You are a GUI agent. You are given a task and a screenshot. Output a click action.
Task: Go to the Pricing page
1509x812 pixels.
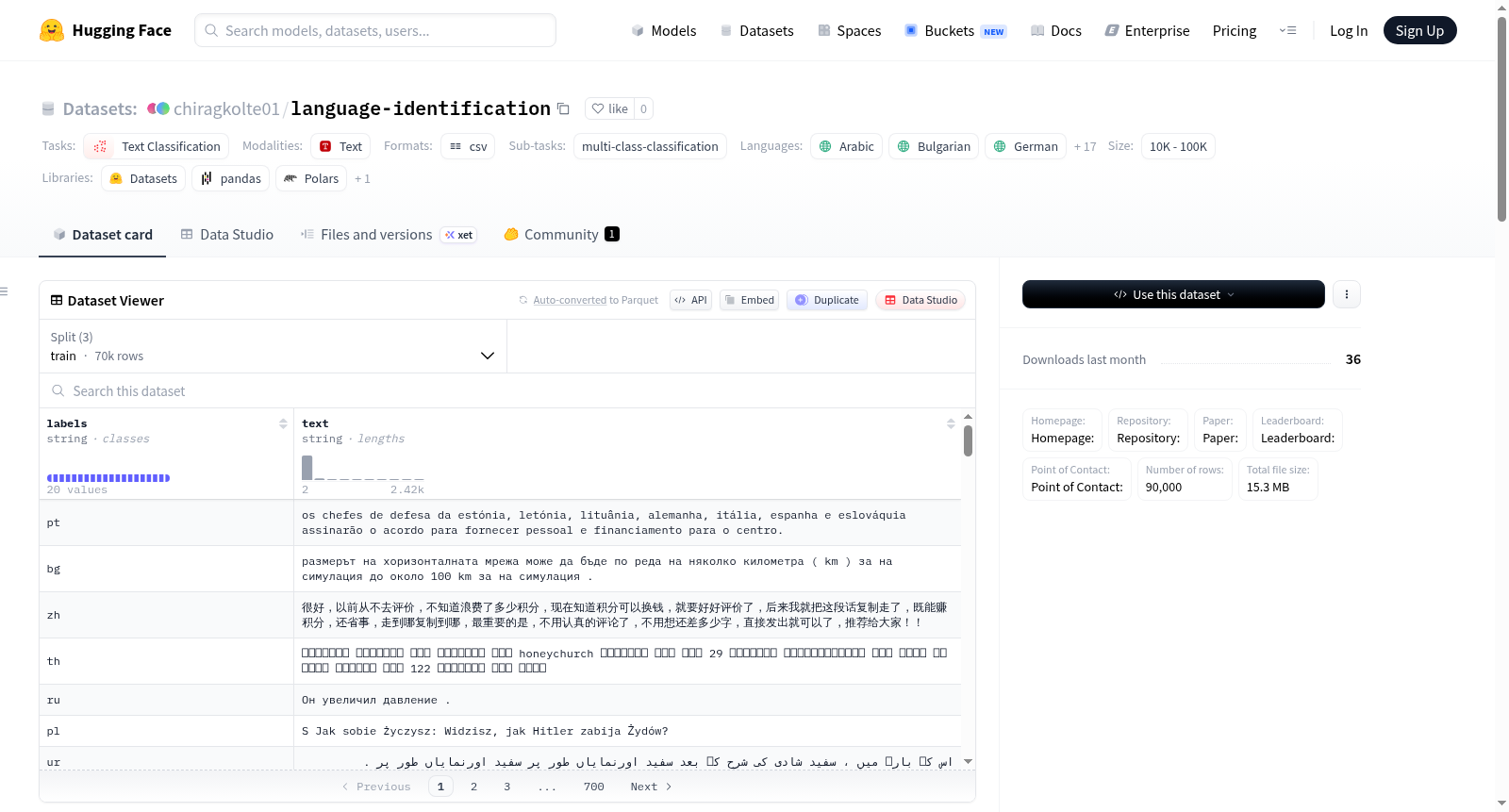coord(1235,31)
